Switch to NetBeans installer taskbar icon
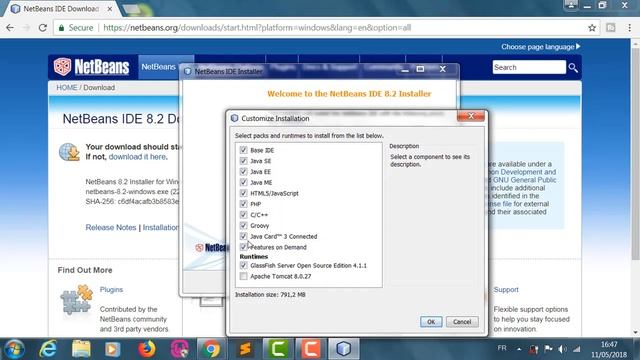 344,349
